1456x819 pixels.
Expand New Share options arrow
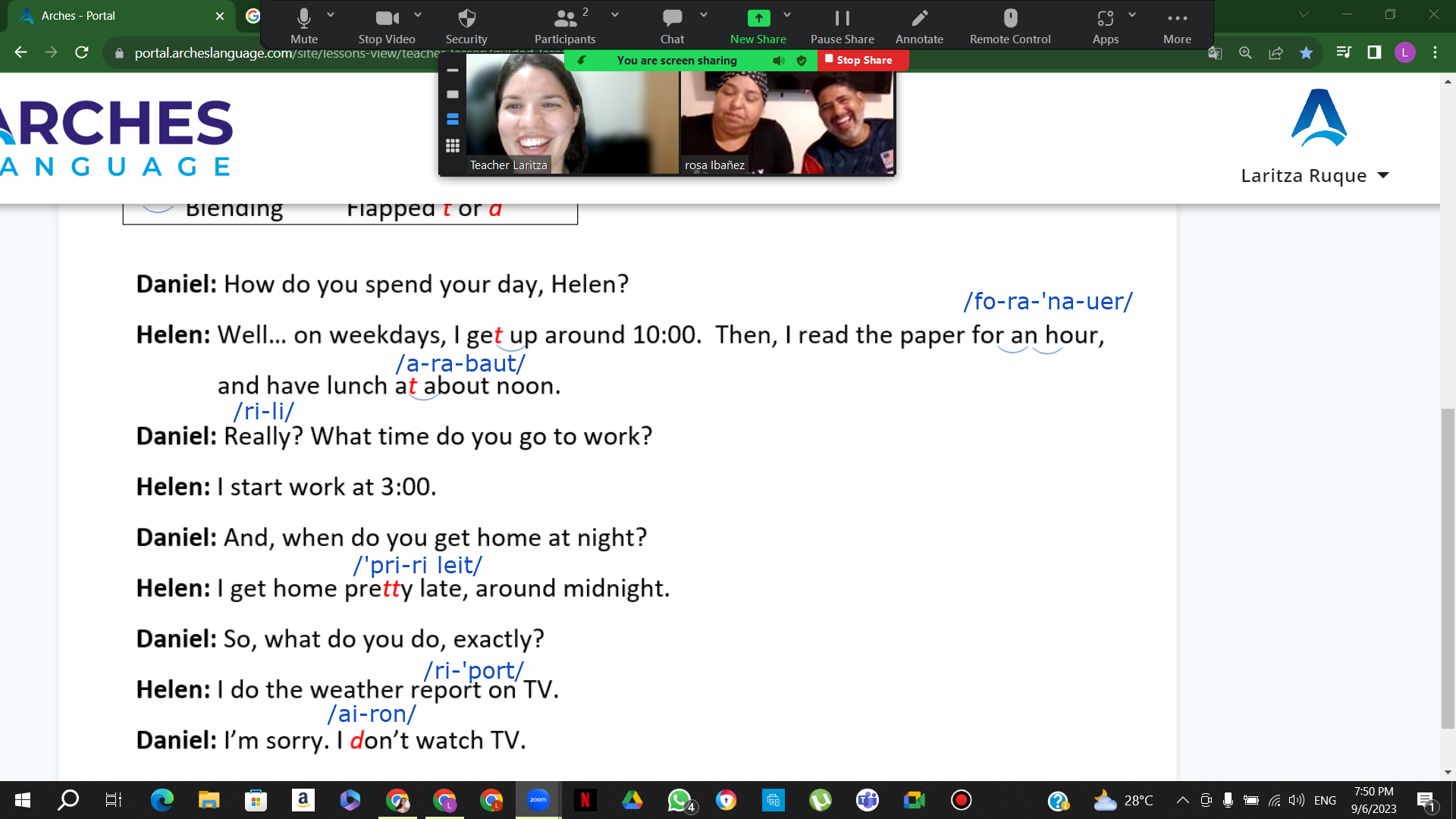pyautogui.click(x=787, y=14)
